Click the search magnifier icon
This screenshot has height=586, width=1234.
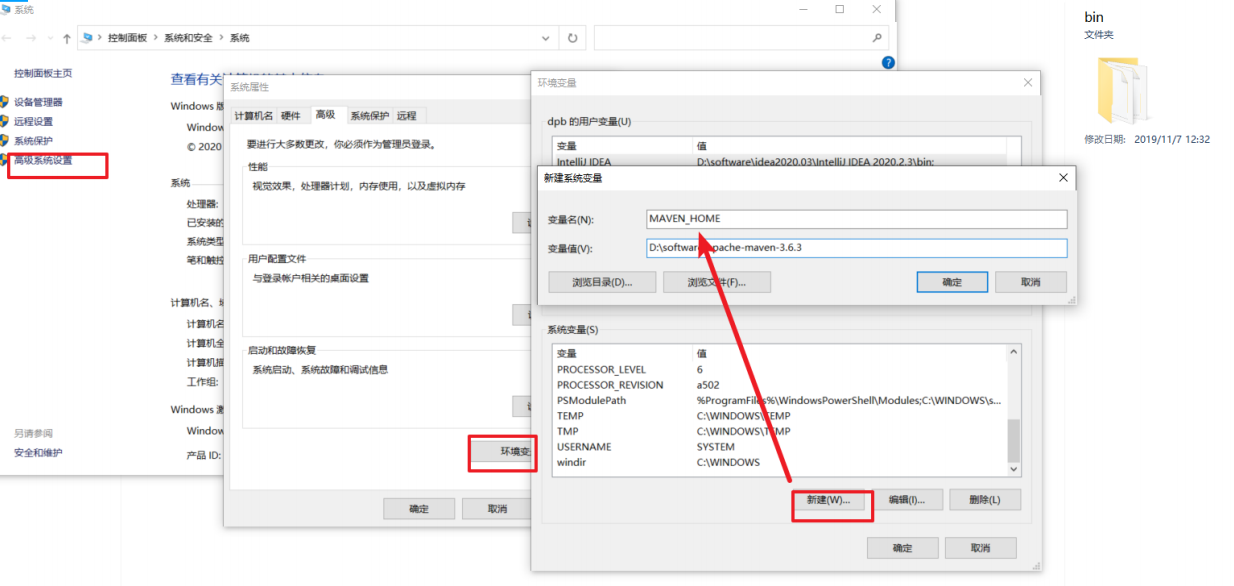point(877,38)
